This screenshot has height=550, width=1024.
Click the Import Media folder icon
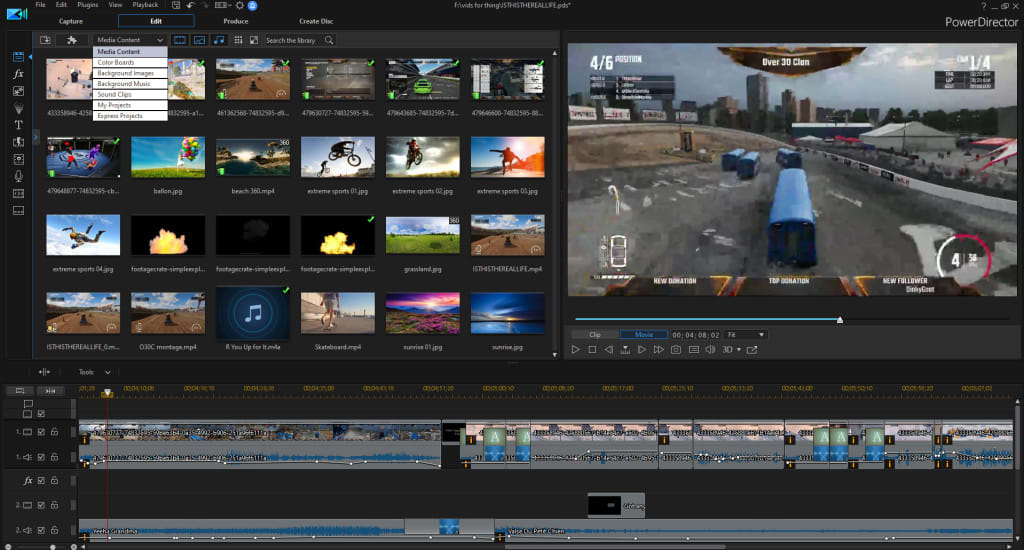pyautogui.click(x=46, y=40)
